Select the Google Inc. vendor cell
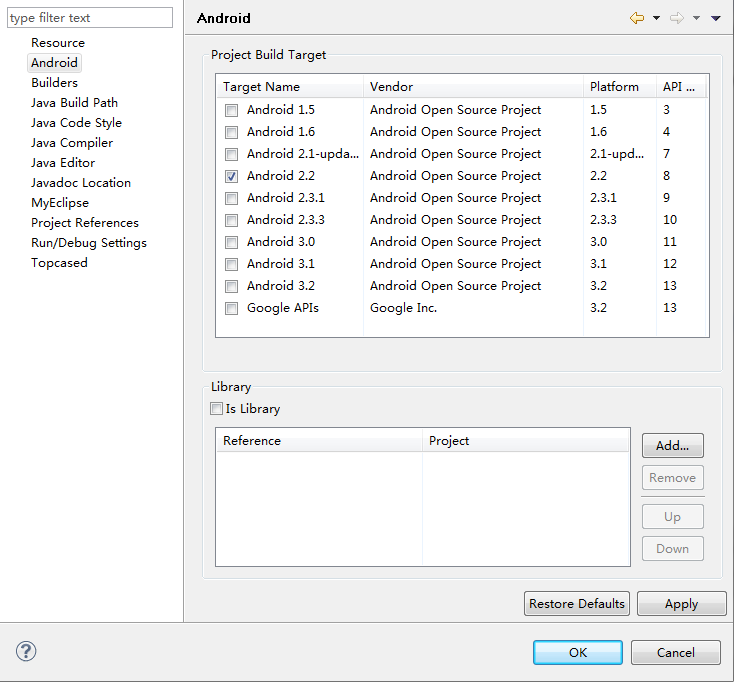This screenshot has height=682, width=734. coord(404,308)
